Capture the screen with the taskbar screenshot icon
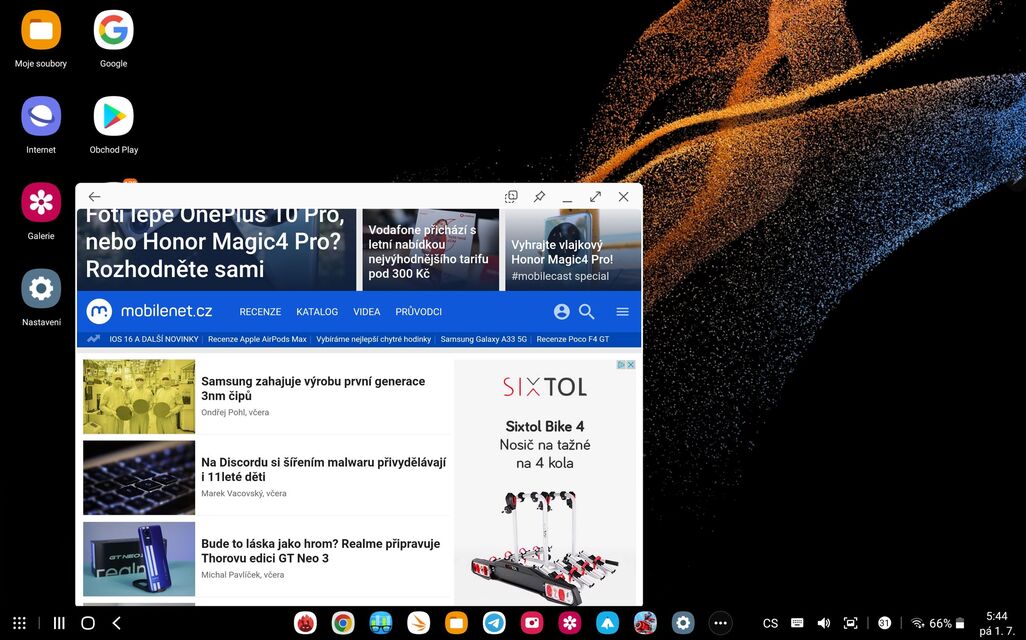The width and height of the screenshot is (1026, 640). pos(851,622)
